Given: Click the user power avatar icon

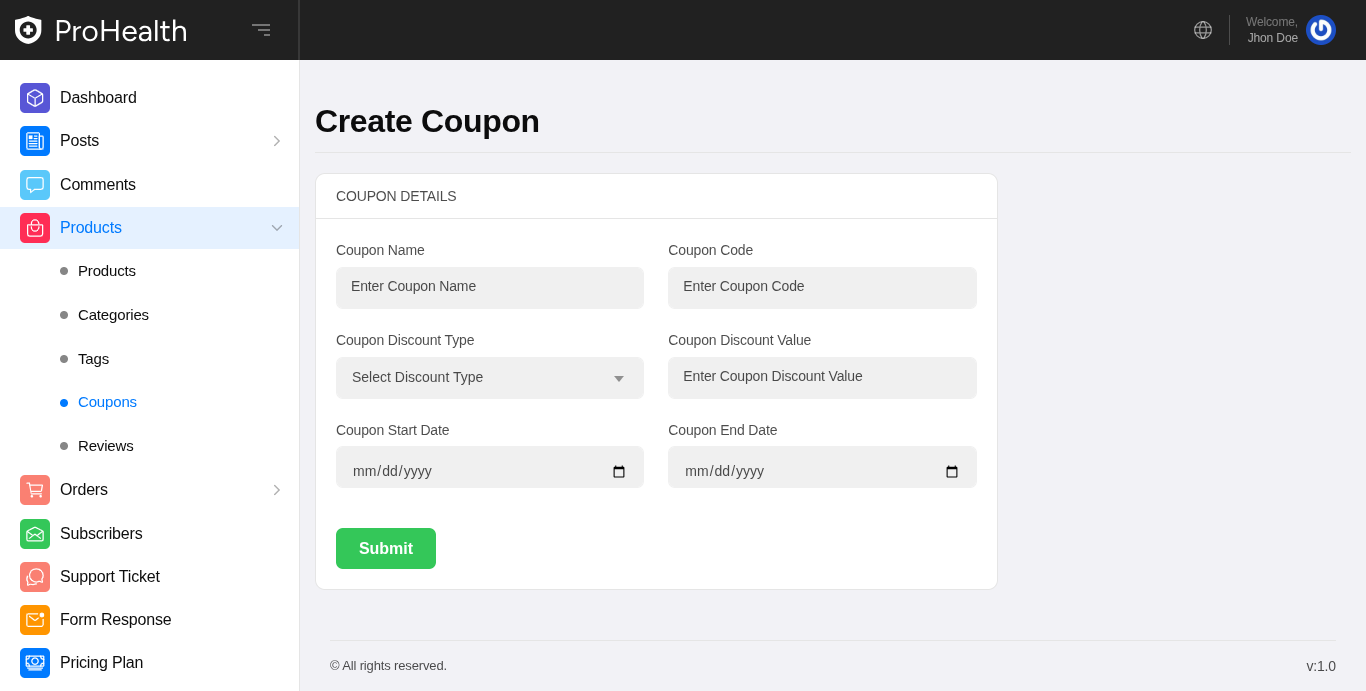Looking at the screenshot, I should point(1320,30).
